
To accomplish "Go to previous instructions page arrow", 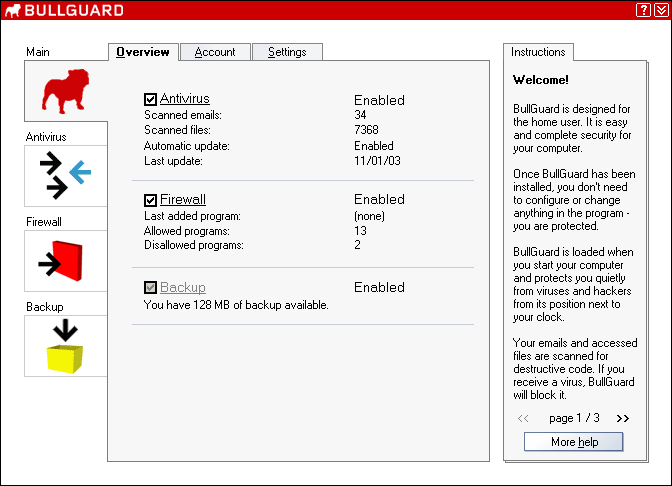I will [523, 418].
